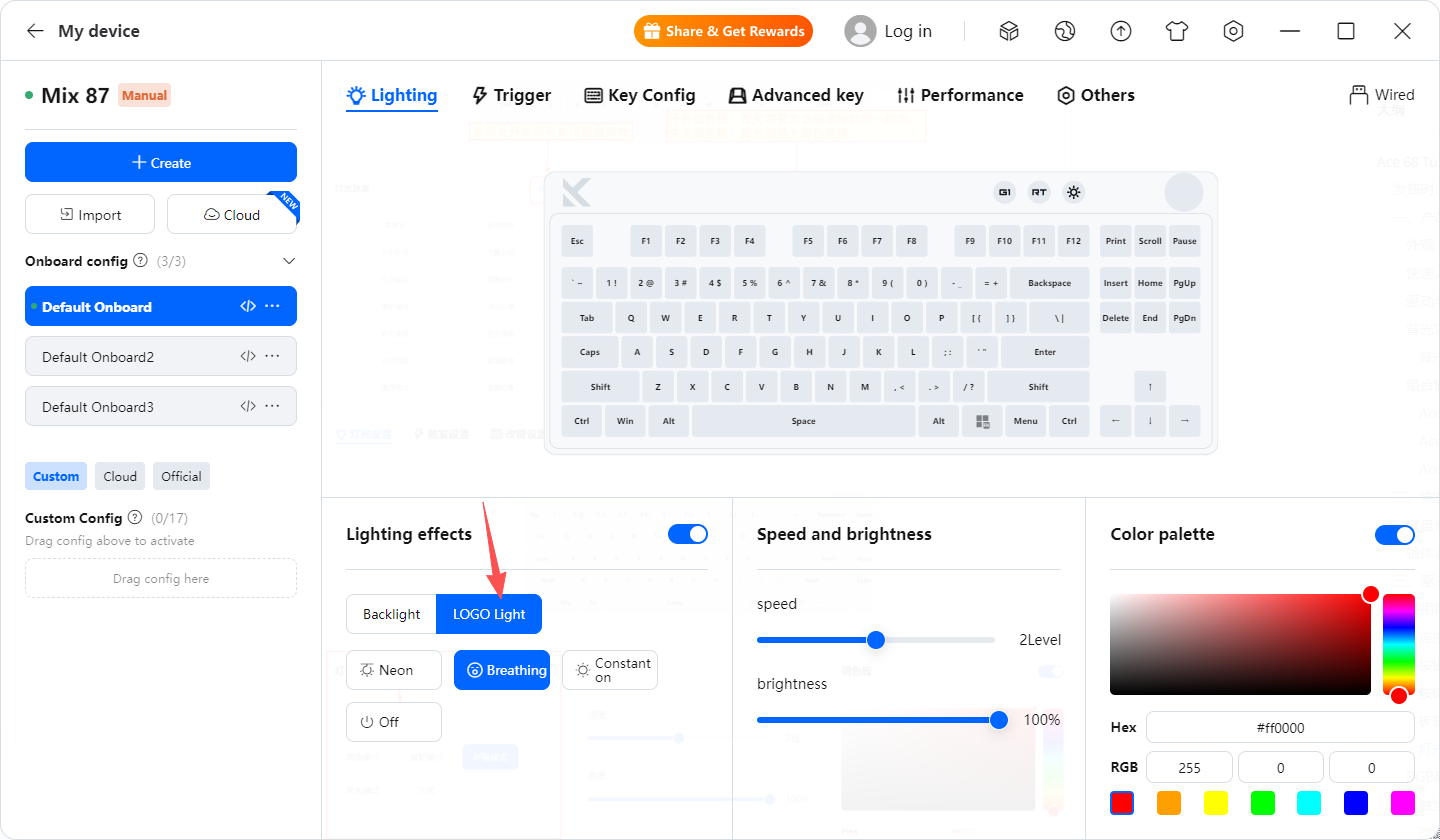1440x840 pixels.
Task: Go back using the My device arrow
Action: click(35, 31)
